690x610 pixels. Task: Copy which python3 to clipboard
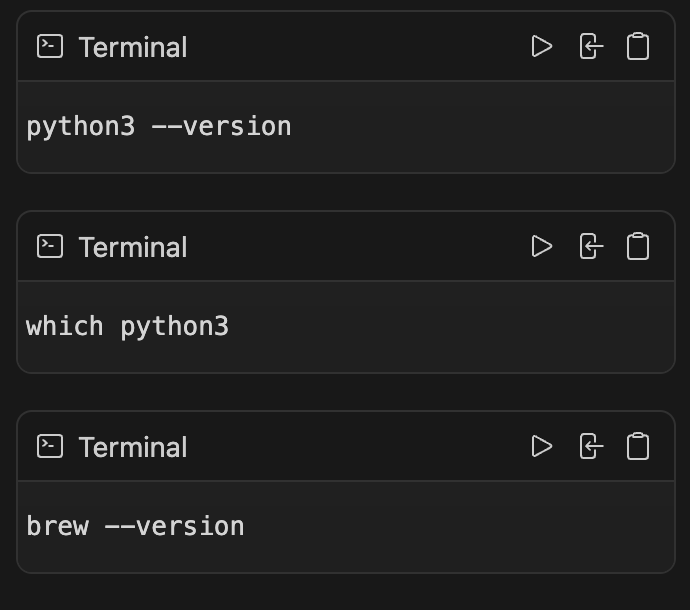point(638,246)
